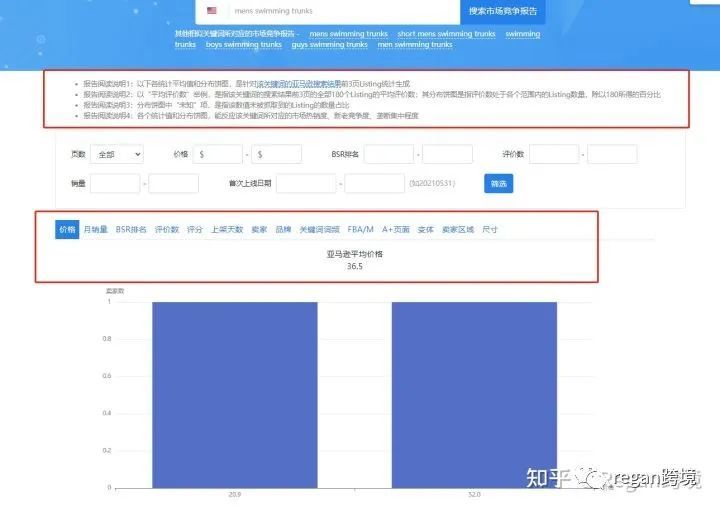Image resolution: width=720 pixels, height=511 pixels.
Task: Switch to the A+页面 tab
Action: tap(396, 230)
